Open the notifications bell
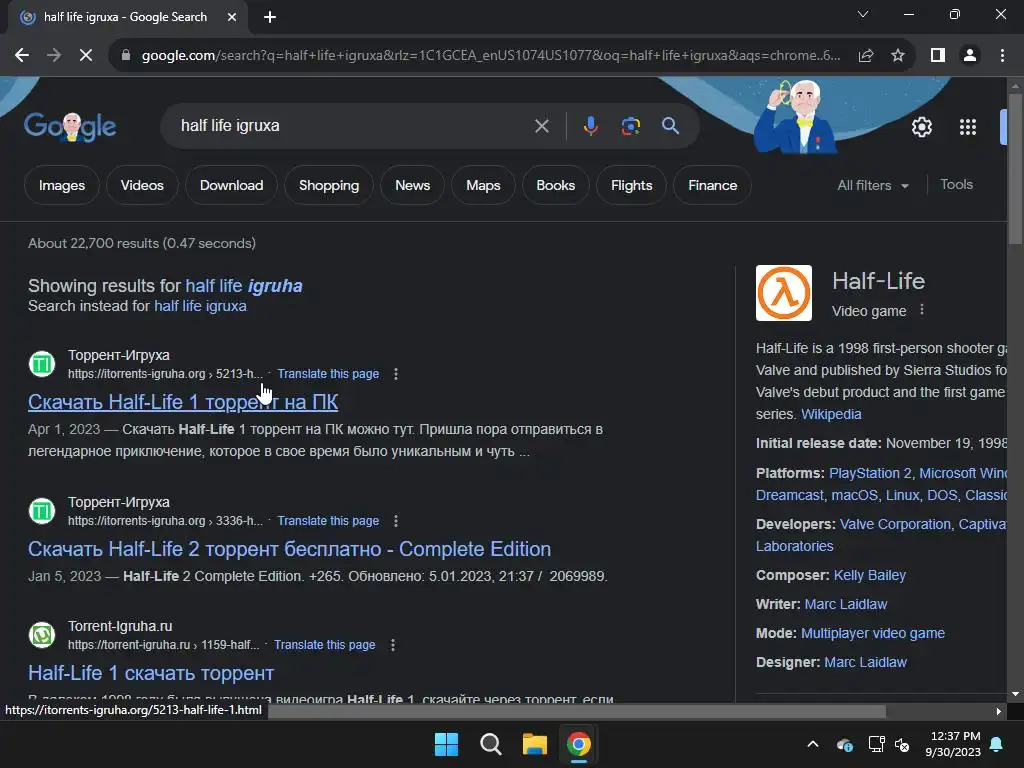1024x768 pixels. (997, 744)
